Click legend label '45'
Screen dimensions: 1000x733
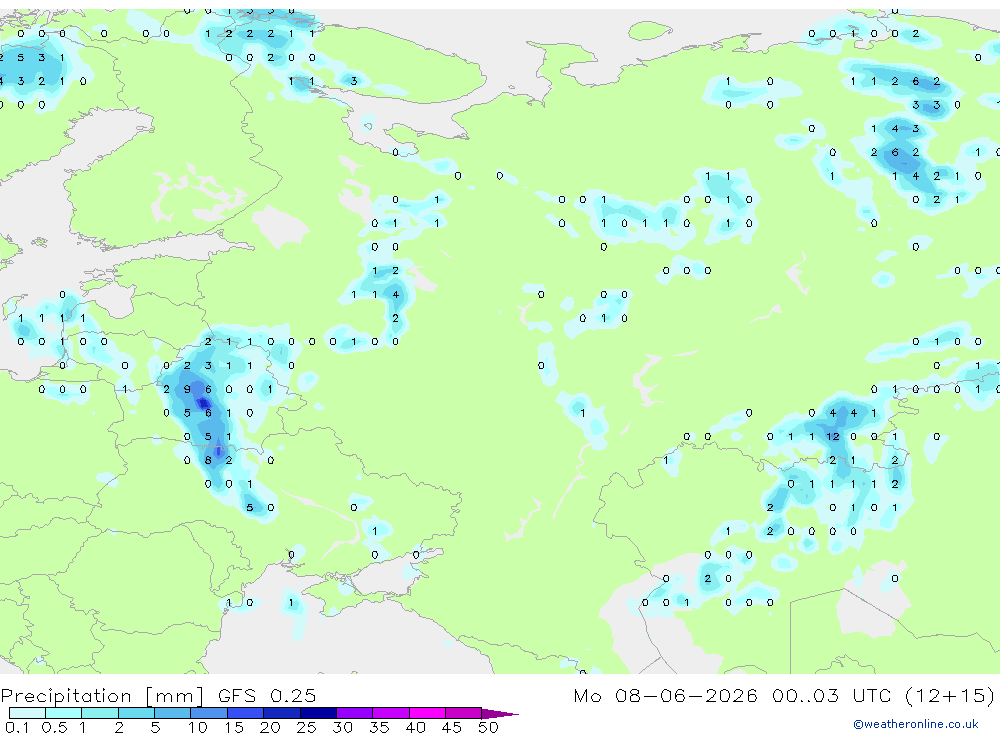pos(452,727)
